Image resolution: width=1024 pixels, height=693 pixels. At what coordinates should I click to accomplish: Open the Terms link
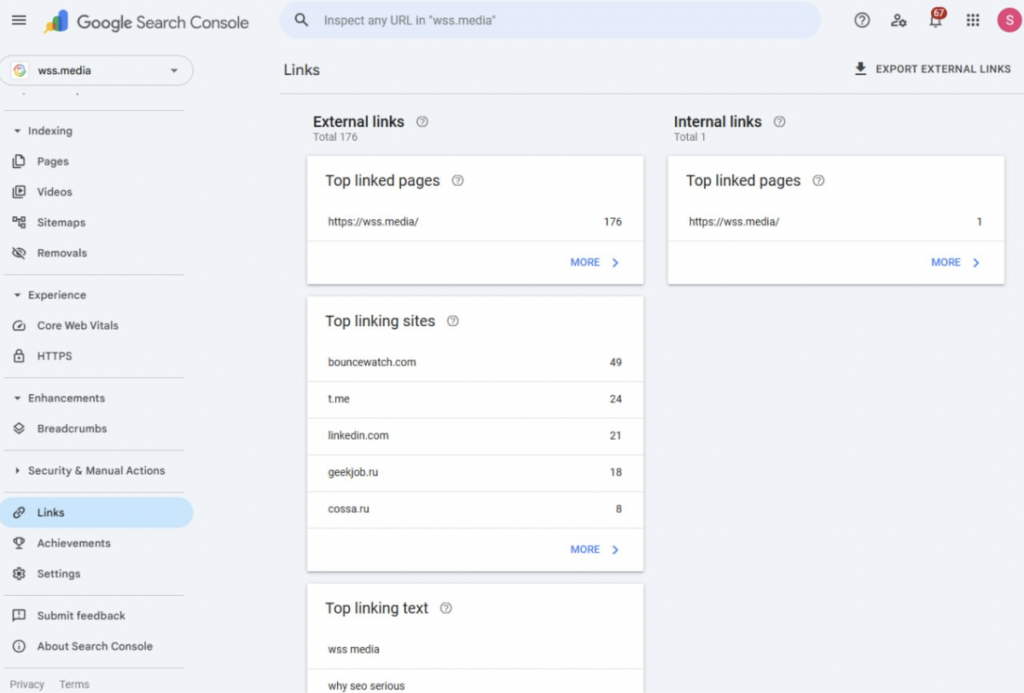pyautogui.click(x=74, y=685)
